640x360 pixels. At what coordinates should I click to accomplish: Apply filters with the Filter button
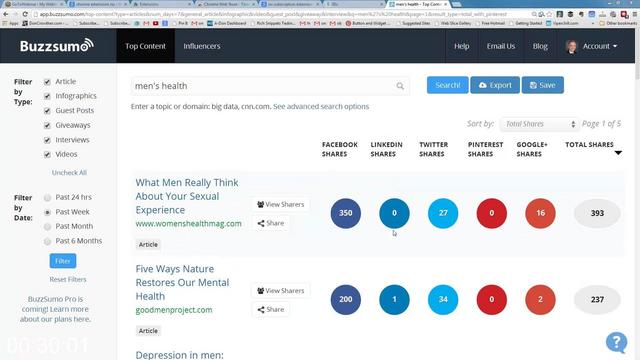[63, 261]
